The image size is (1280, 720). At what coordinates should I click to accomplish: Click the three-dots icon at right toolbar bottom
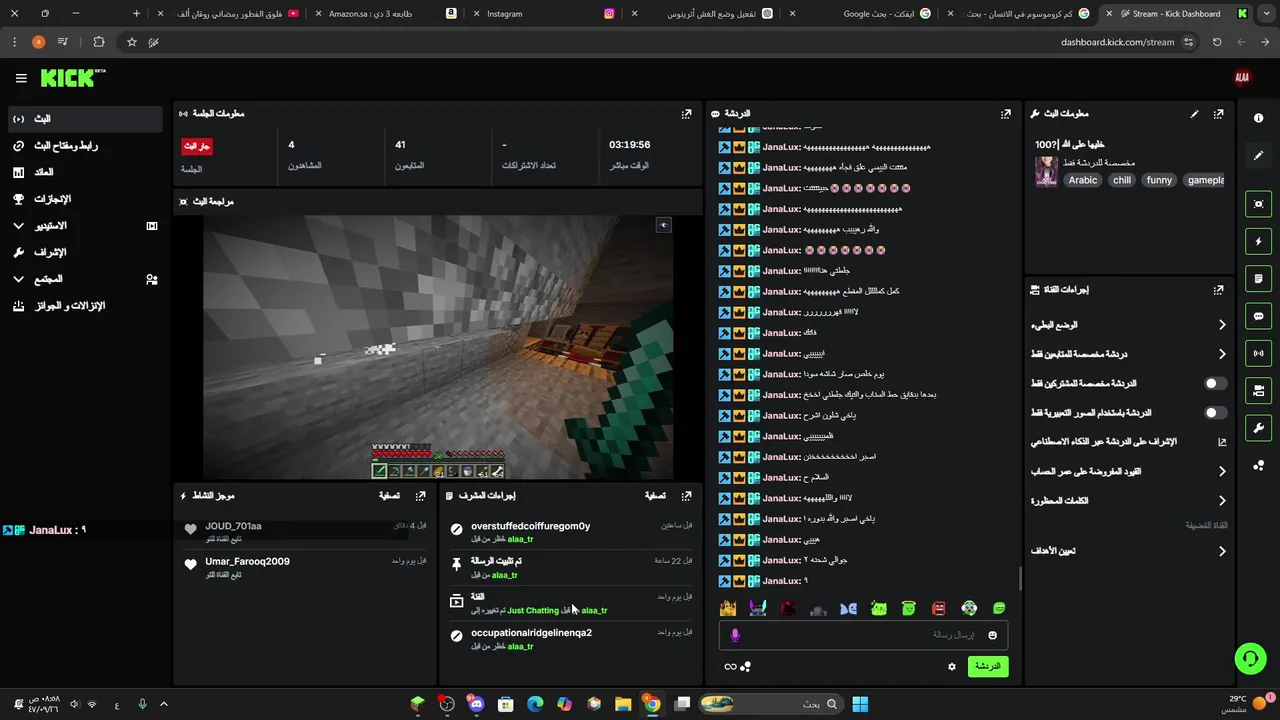(1258, 465)
